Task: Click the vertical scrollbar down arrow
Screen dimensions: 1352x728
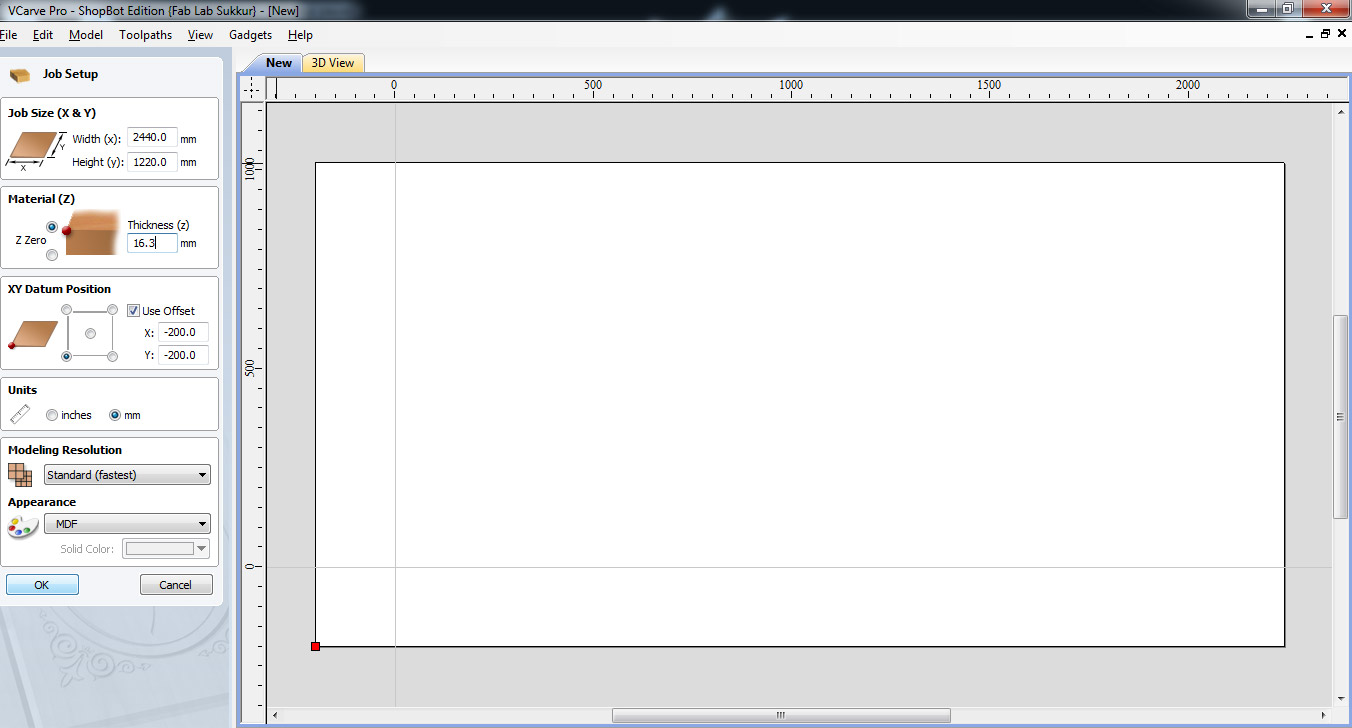Action: click(1341, 698)
